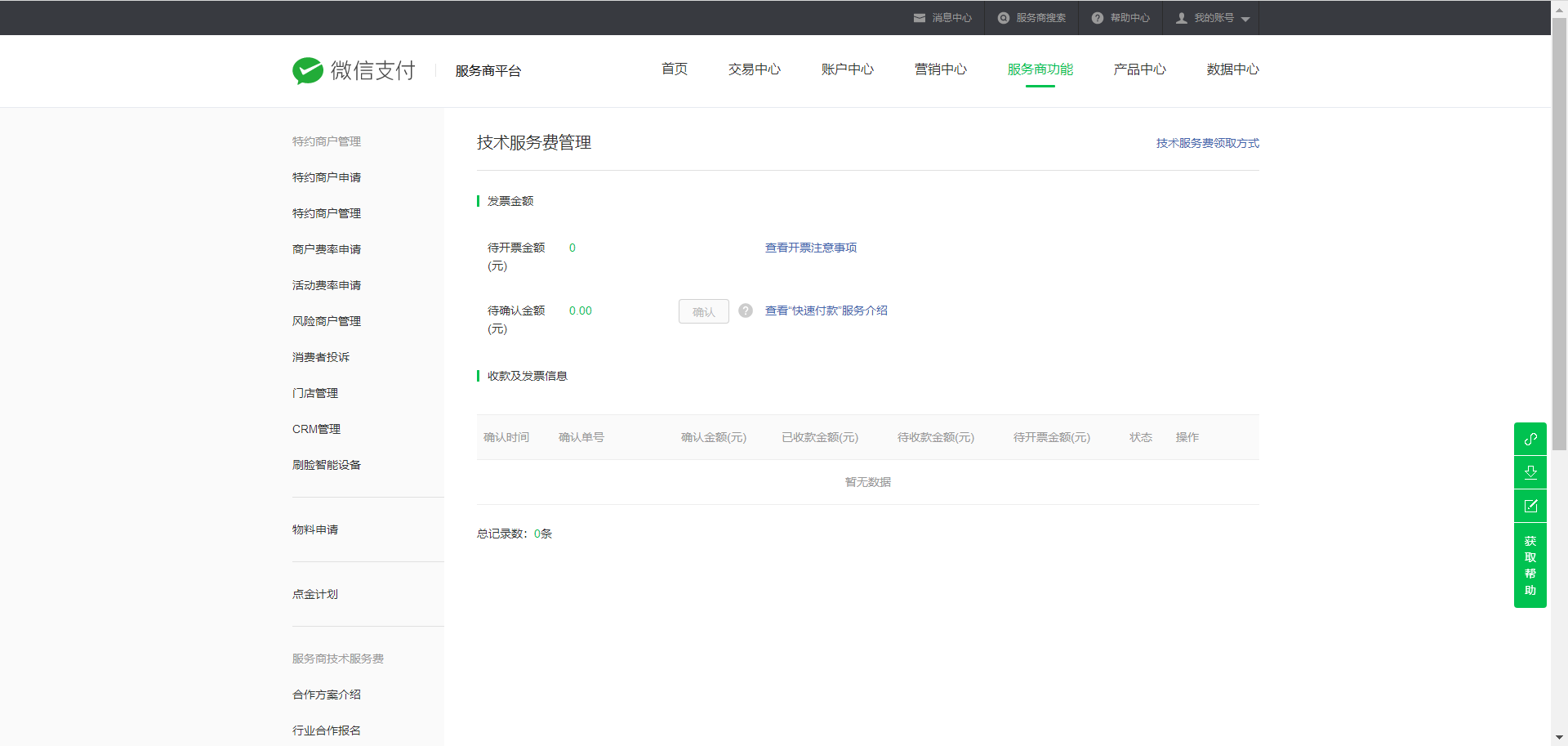Viewport: 1568px width, 746px height.
Task: Click the green link icon in floating sidebar
Action: click(x=1530, y=439)
